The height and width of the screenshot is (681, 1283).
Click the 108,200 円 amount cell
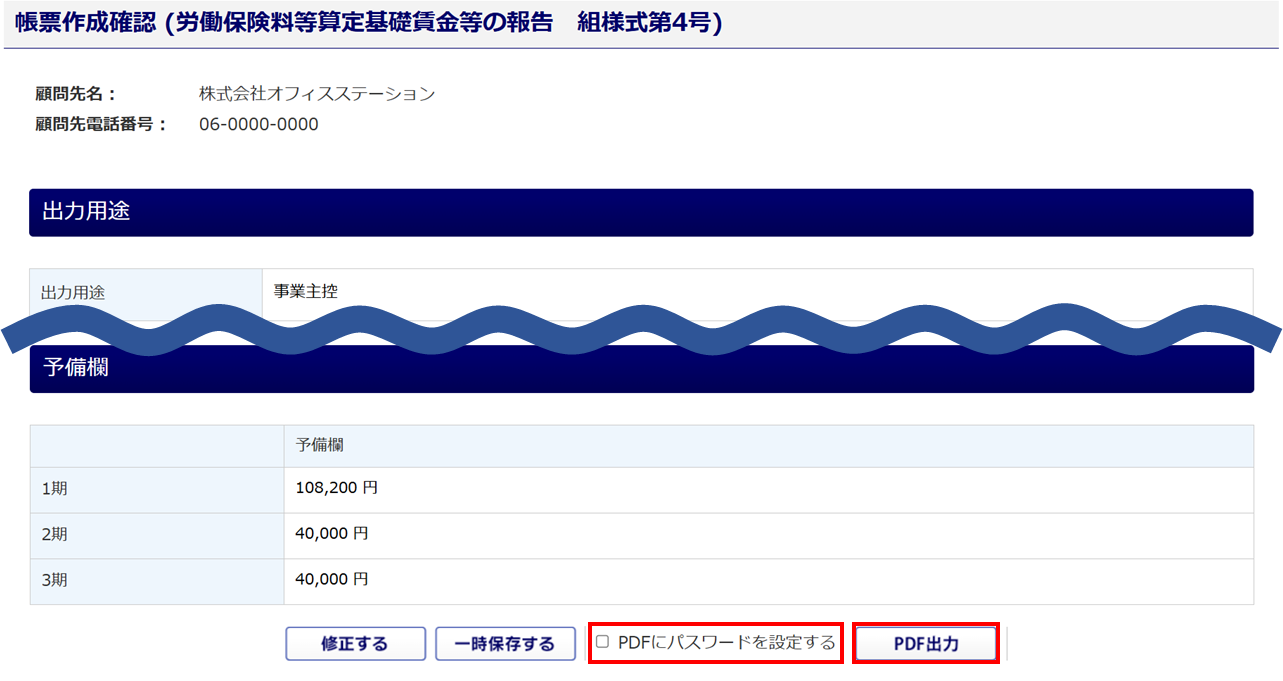click(x=336, y=489)
